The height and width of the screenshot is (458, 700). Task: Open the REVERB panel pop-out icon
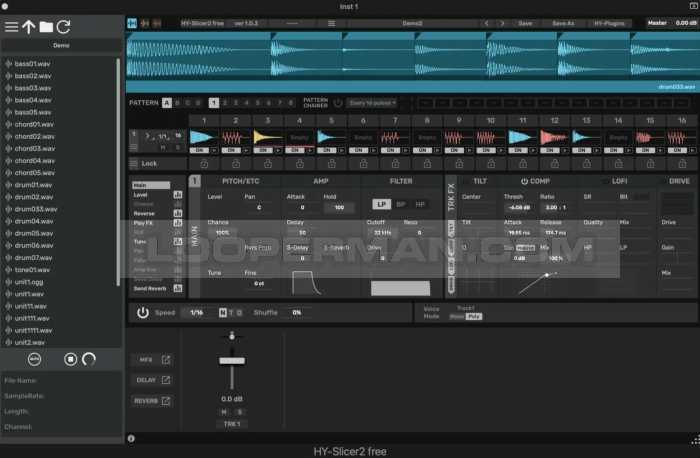click(x=166, y=401)
